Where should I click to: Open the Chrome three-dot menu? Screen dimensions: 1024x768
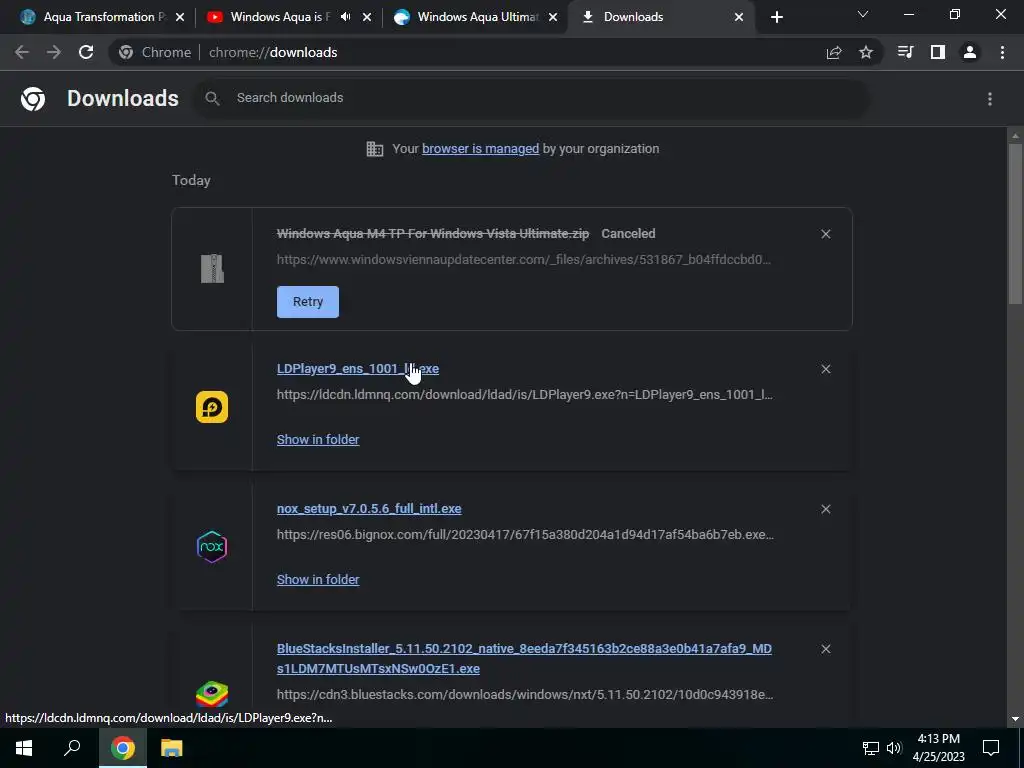click(x=1002, y=52)
